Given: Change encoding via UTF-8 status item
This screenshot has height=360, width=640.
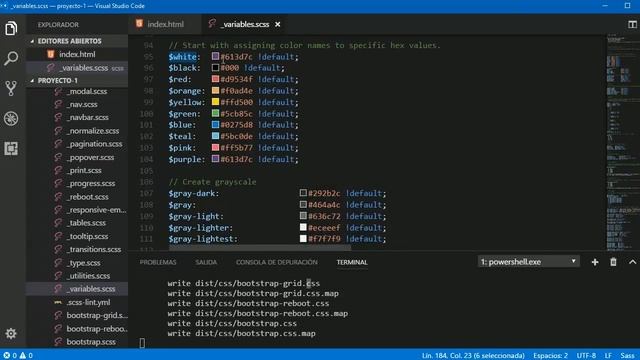Looking at the screenshot, I should pos(586,356).
